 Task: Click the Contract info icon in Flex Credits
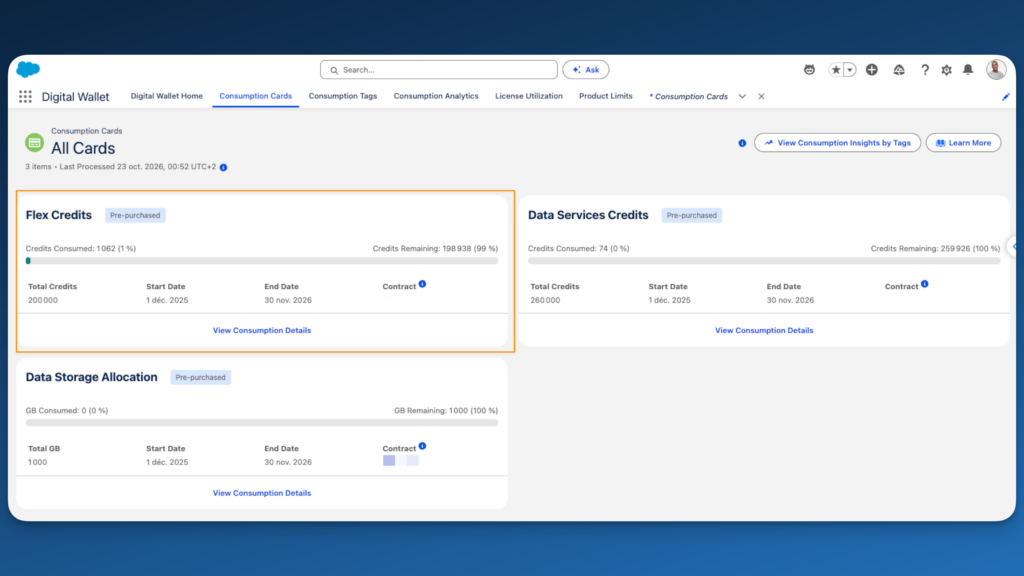point(423,284)
